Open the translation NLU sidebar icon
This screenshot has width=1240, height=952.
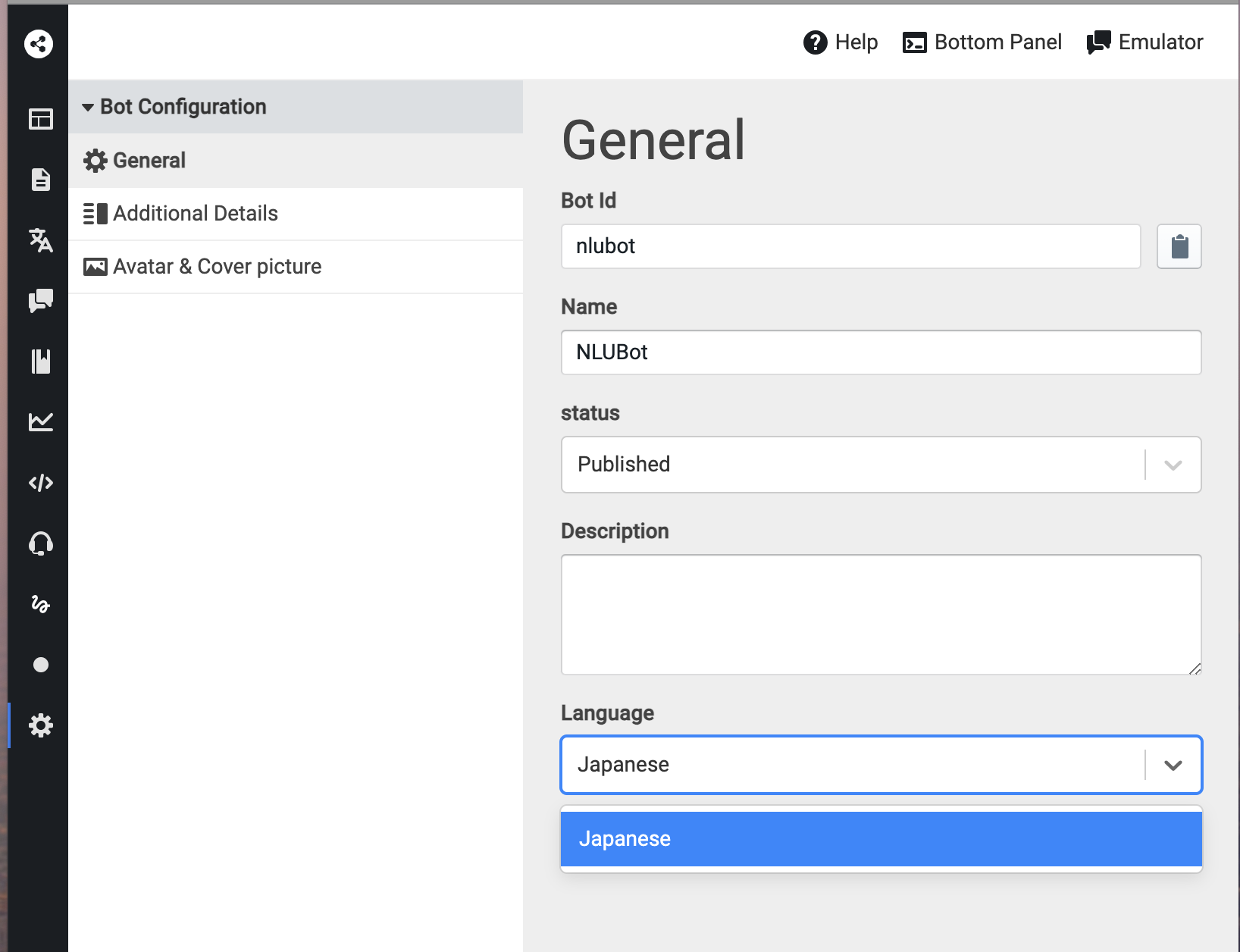41,240
